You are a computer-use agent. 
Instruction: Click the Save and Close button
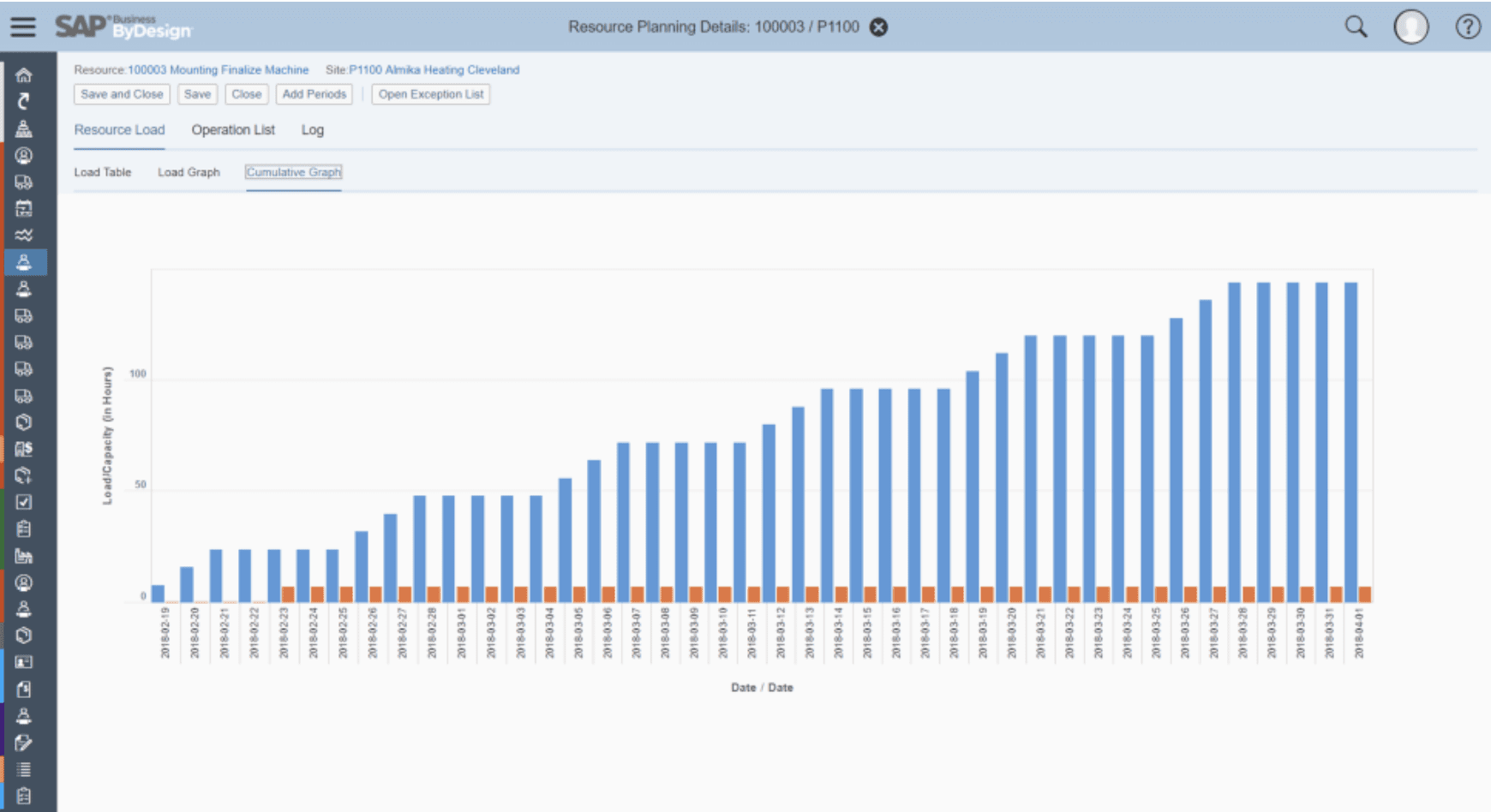point(121,94)
